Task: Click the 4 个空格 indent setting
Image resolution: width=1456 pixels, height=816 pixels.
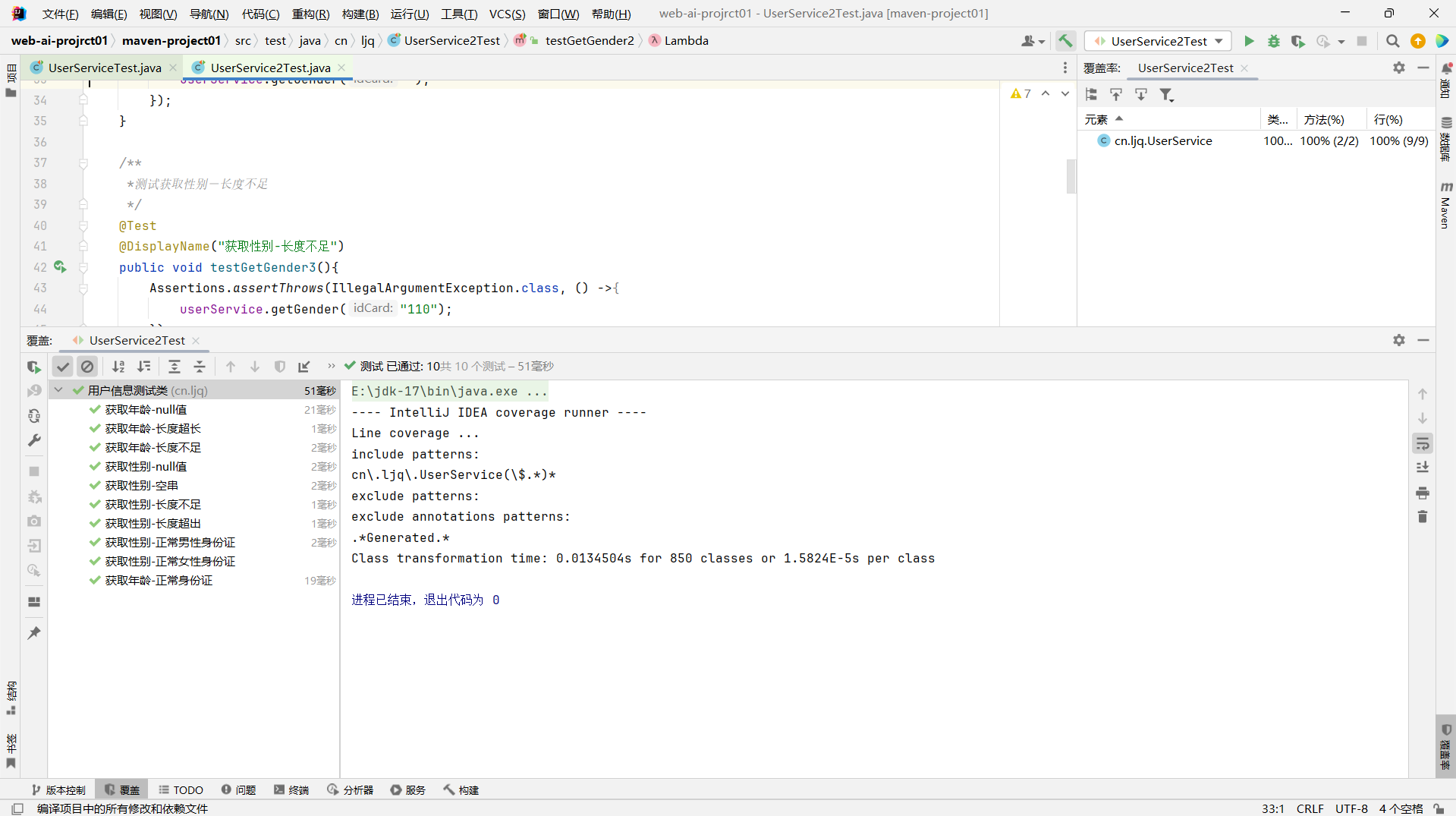Action: (x=1401, y=808)
